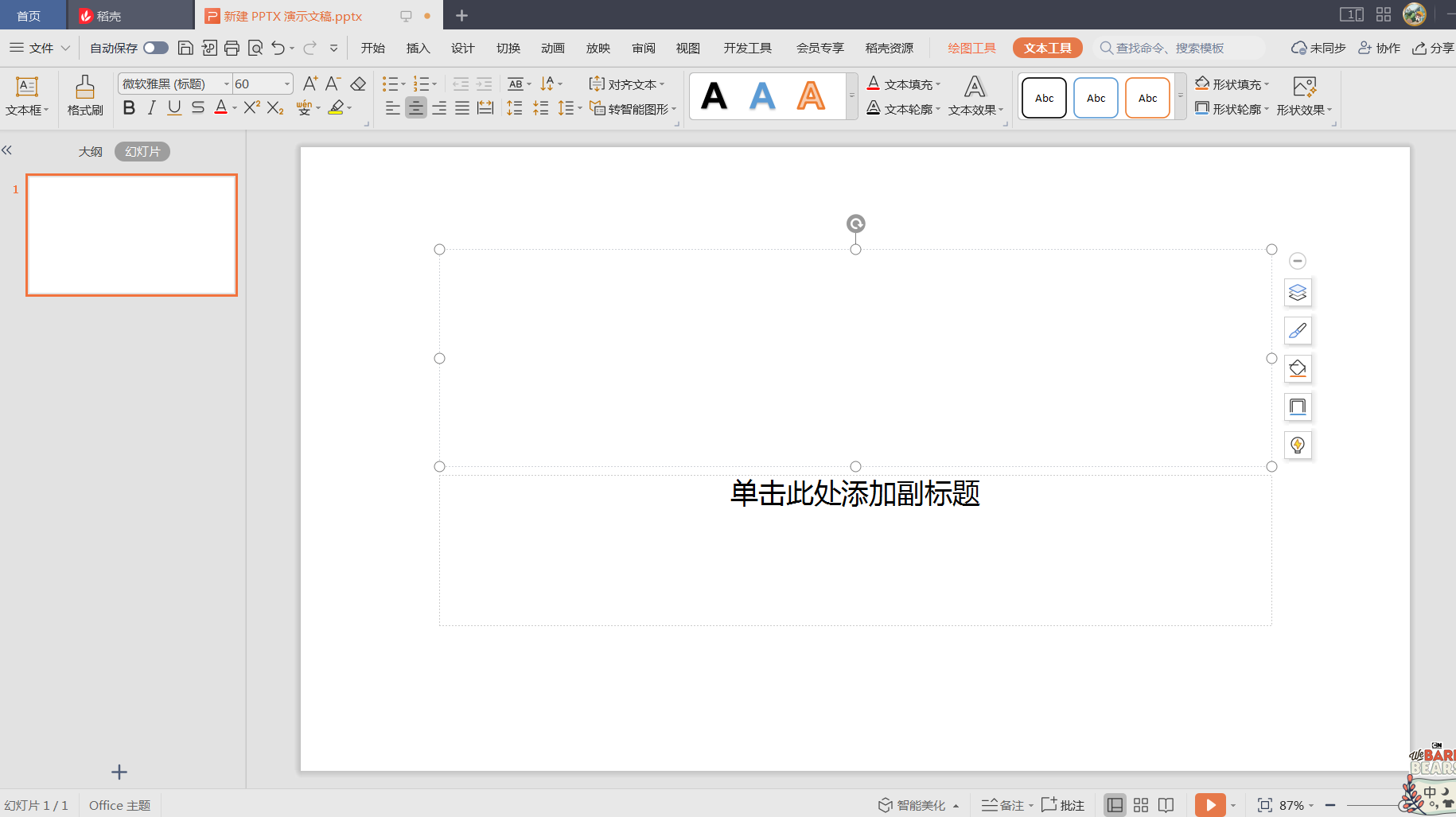Justify text alignment
Viewport: 1456px width, 817px height.
[x=461, y=107]
